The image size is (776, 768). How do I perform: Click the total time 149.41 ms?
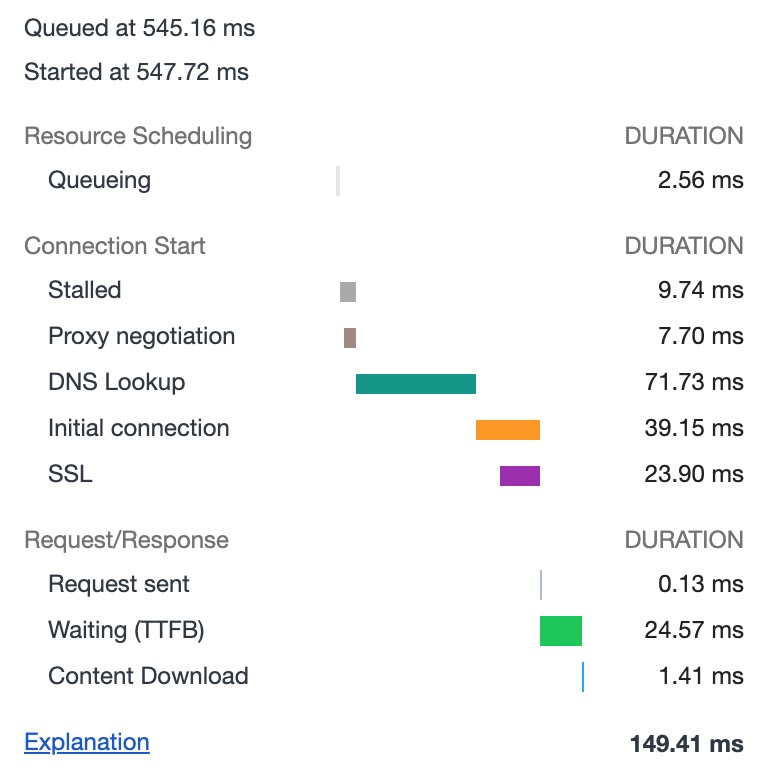(687, 744)
